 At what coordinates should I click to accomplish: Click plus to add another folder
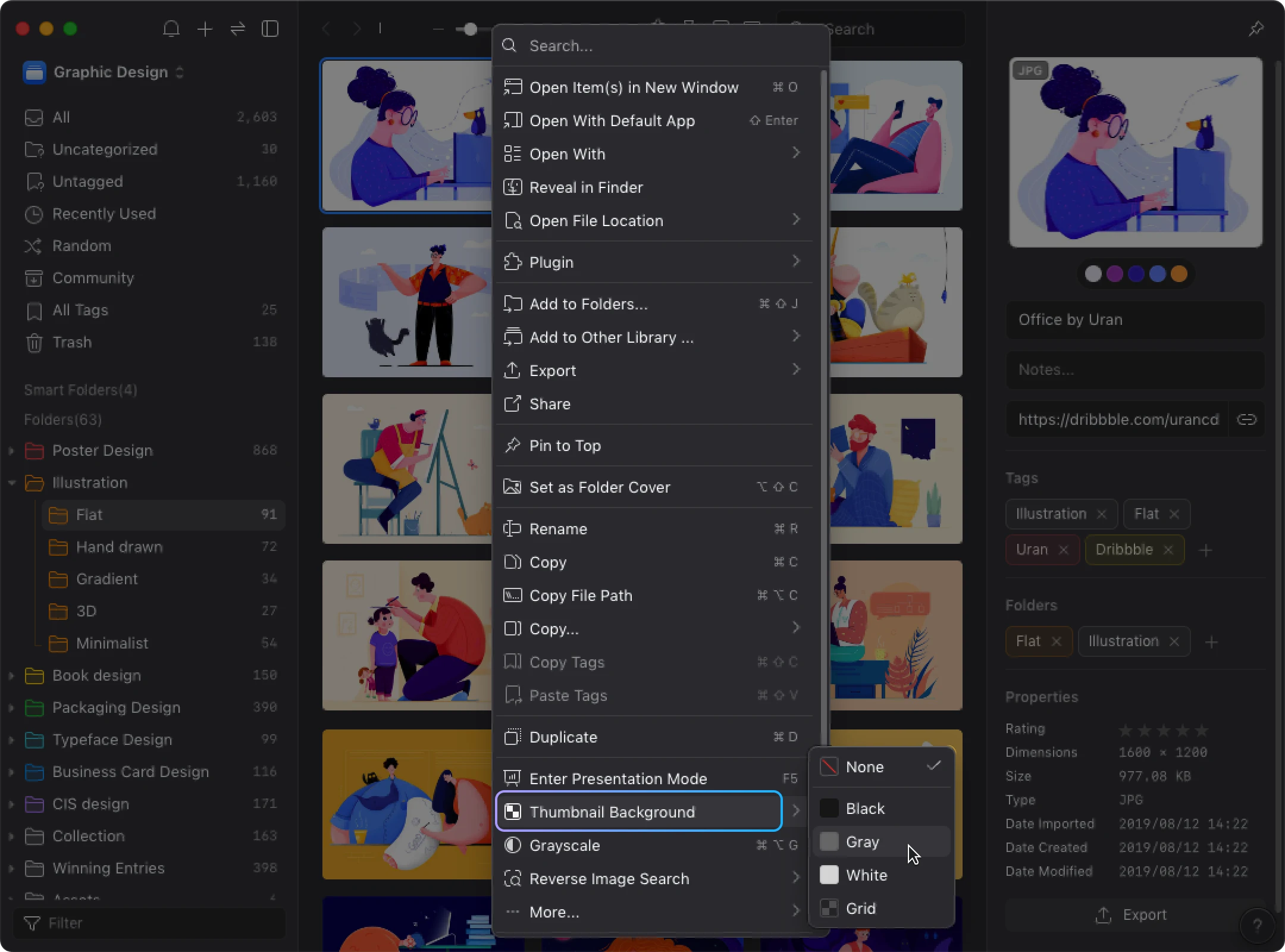click(1211, 642)
